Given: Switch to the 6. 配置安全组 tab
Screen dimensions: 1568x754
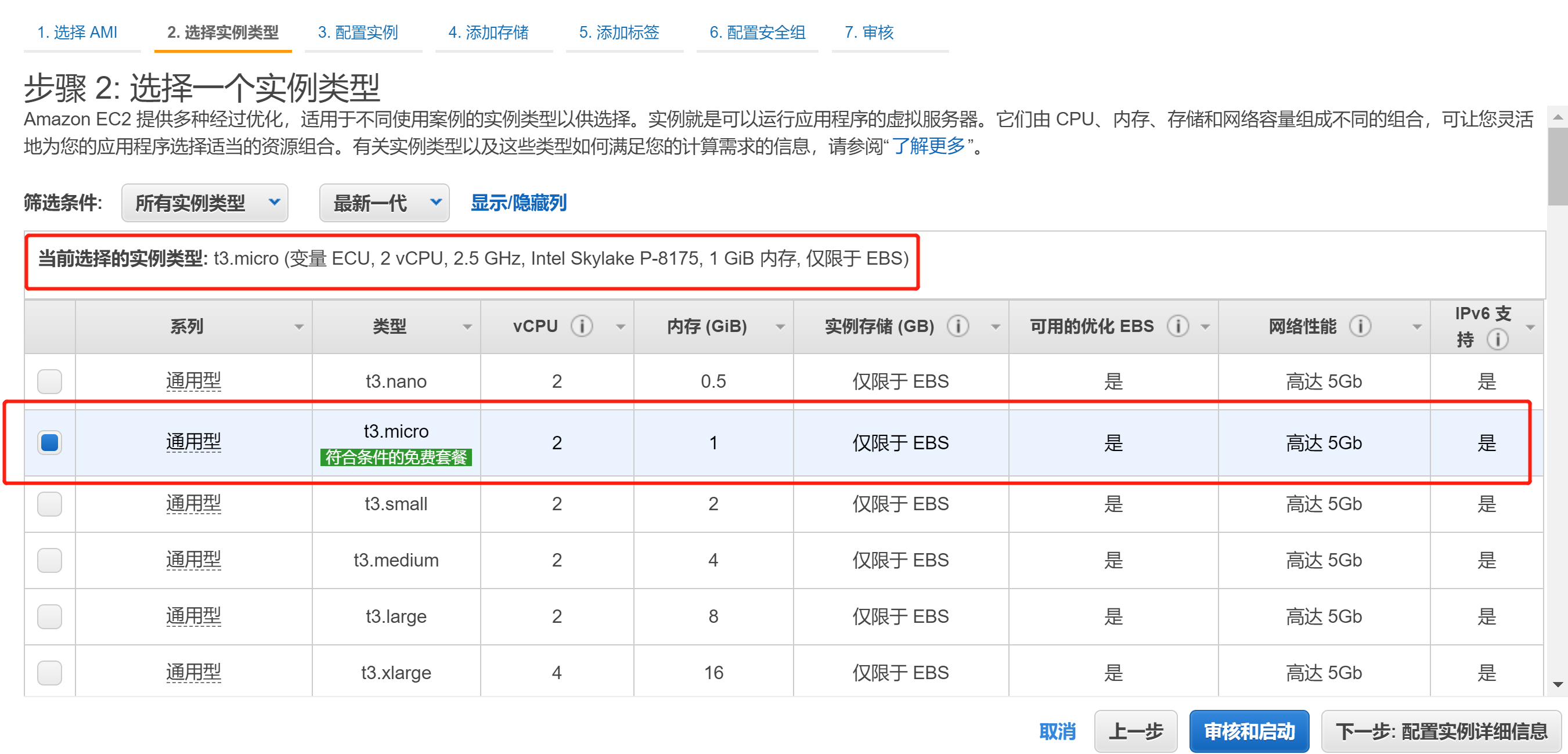Looking at the screenshot, I should (756, 33).
